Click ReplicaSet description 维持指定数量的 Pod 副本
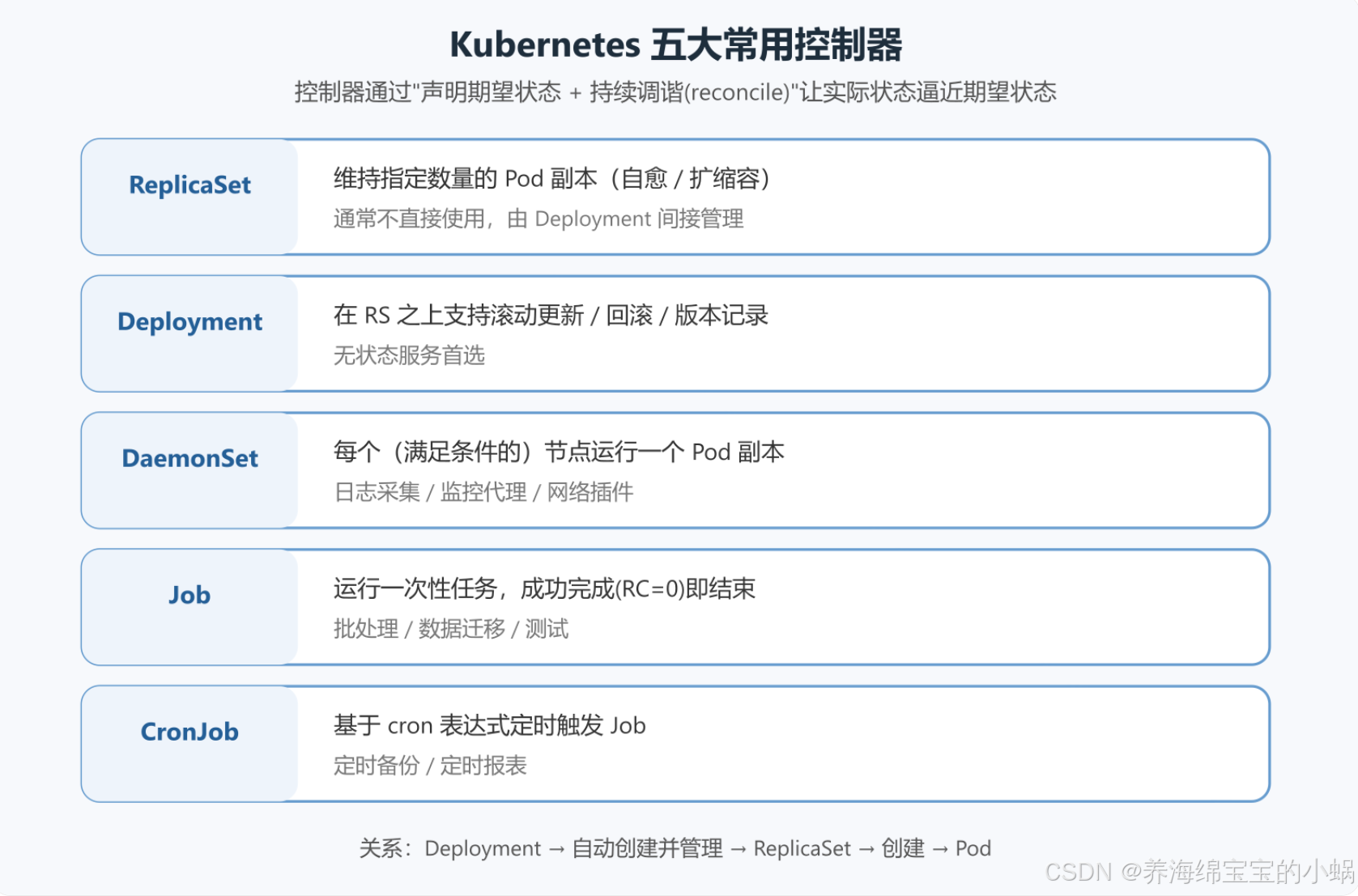This screenshot has height=896, width=1358. pyautogui.click(x=552, y=178)
